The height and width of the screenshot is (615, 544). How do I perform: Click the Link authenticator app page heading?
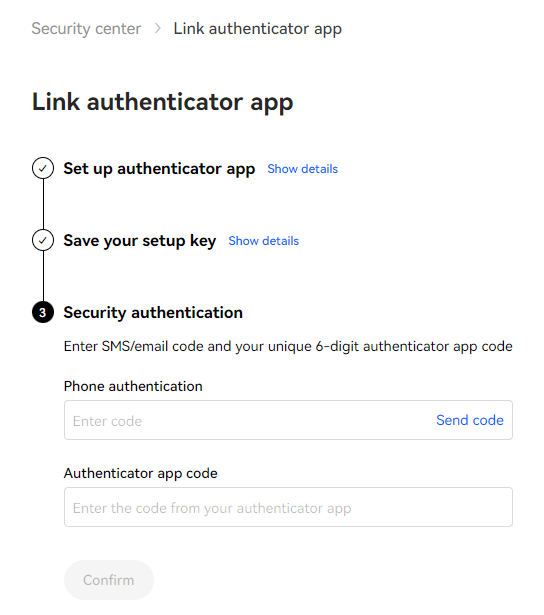[x=162, y=102]
